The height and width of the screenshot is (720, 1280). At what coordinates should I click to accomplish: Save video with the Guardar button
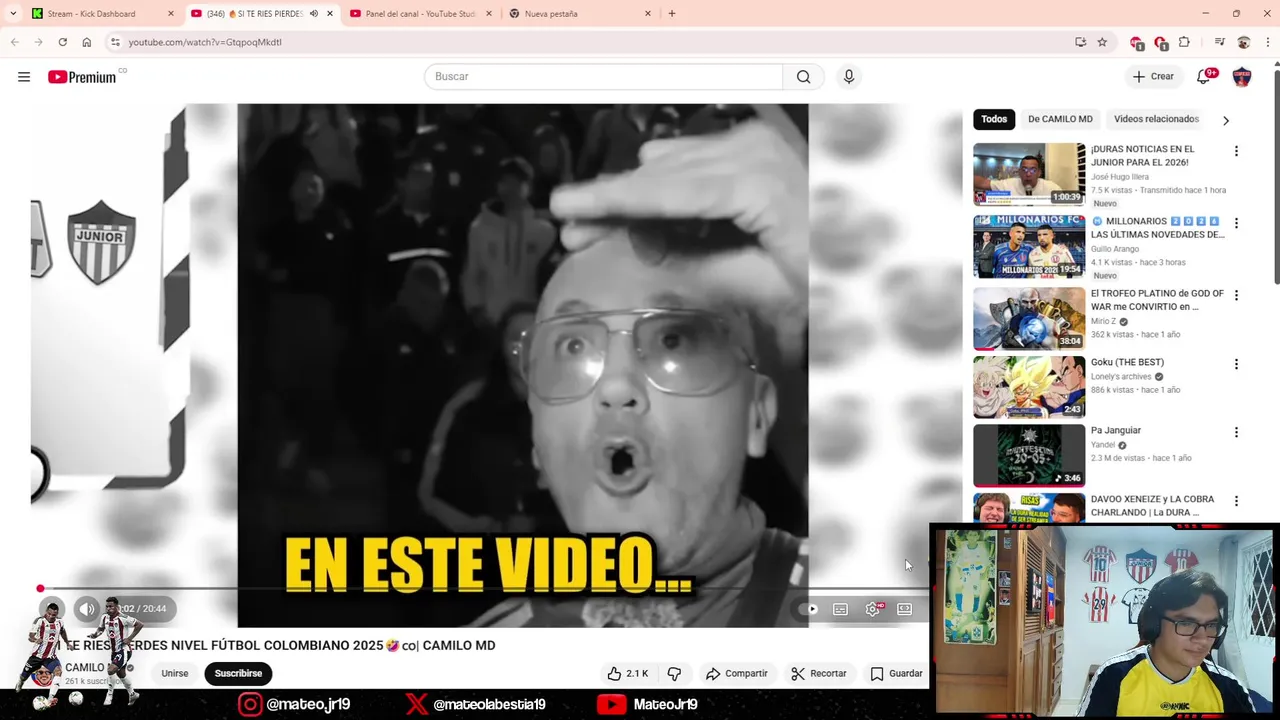coord(897,674)
